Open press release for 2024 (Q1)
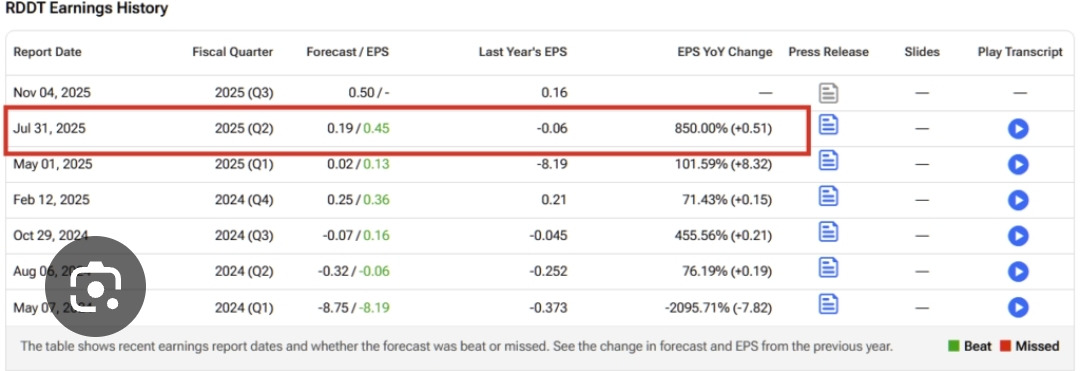This screenshot has height=371, width=1080. tap(829, 303)
